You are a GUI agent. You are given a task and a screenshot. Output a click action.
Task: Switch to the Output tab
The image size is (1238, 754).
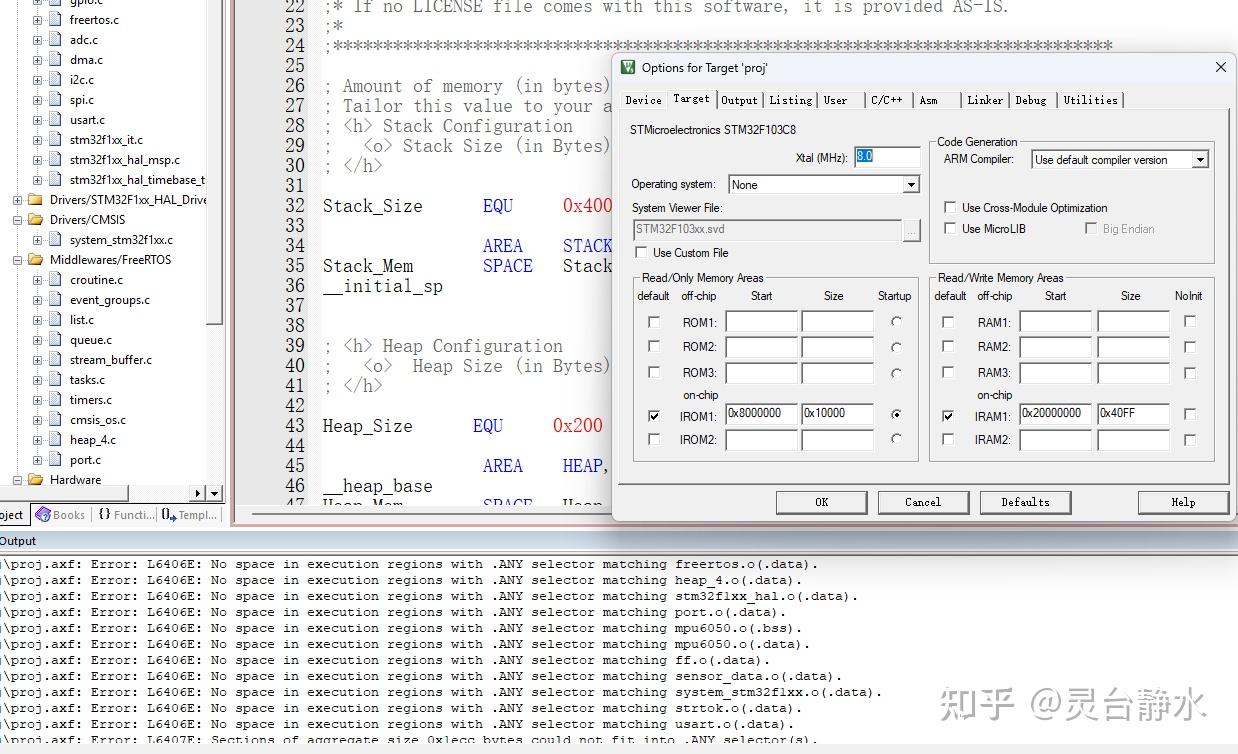[x=740, y=100]
